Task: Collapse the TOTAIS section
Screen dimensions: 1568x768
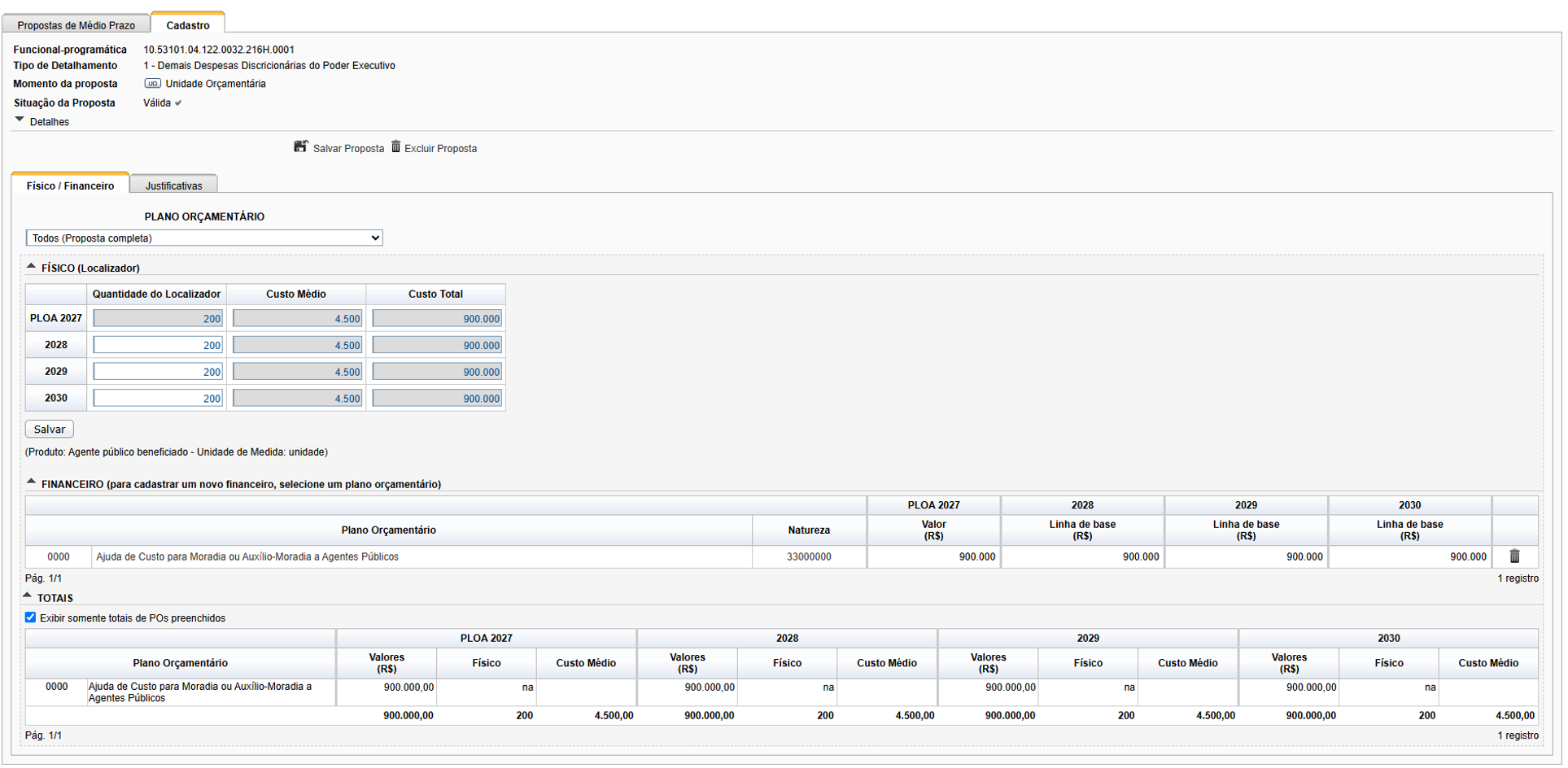Action: 27,596
